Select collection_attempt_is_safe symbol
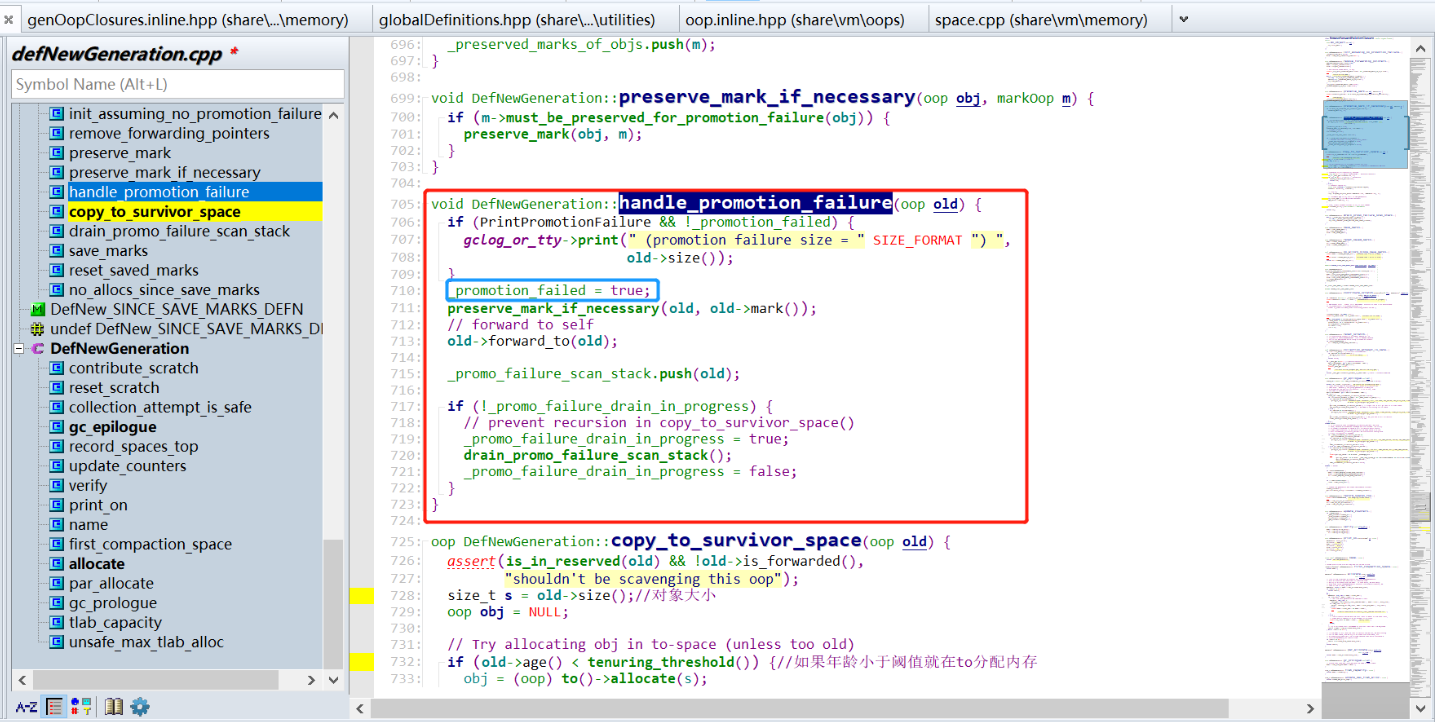 [160, 407]
